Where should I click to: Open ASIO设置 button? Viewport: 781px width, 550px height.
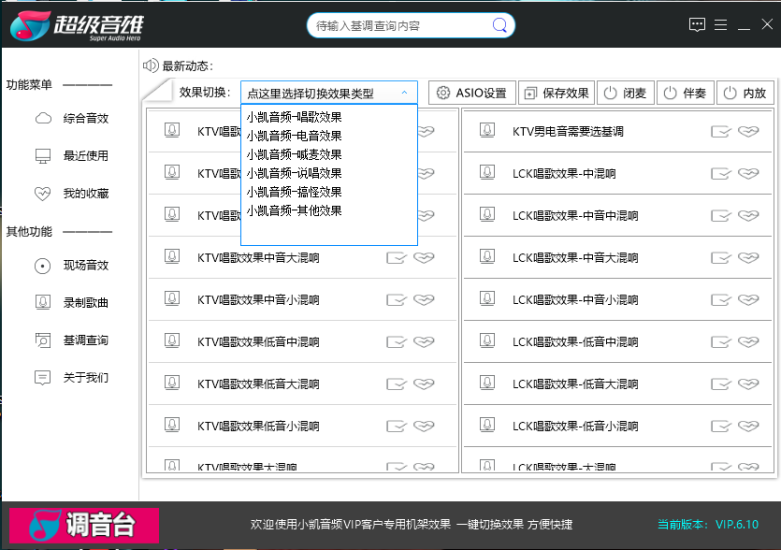point(471,93)
